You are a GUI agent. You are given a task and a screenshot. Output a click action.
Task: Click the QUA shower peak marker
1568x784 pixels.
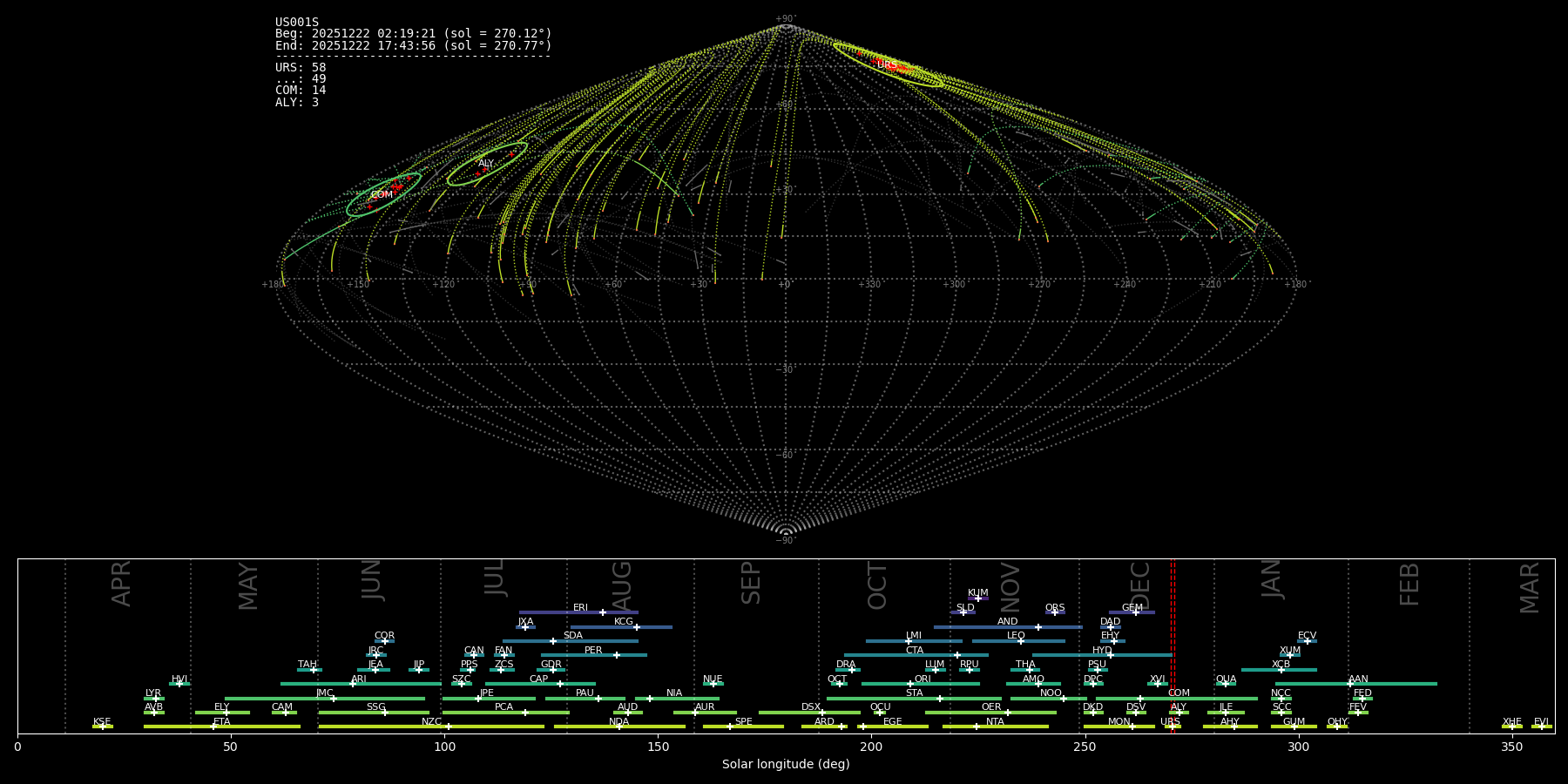pyautogui.click(x=1226, y=684)
